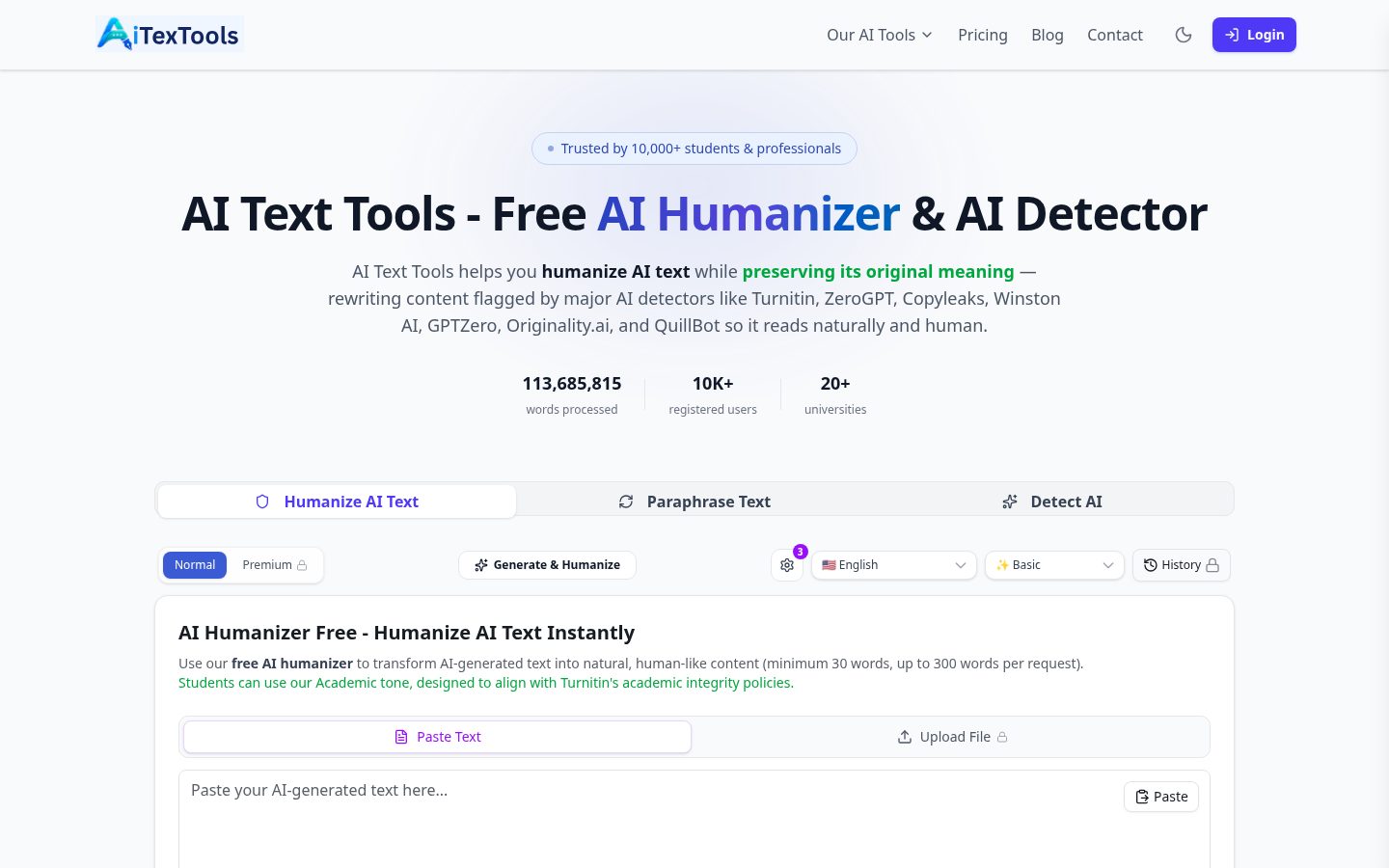Click the 113,685,815 words processed figure
Image resolution: width=1389 pixels, height=868 pixels.
click(x=572, y=394)
